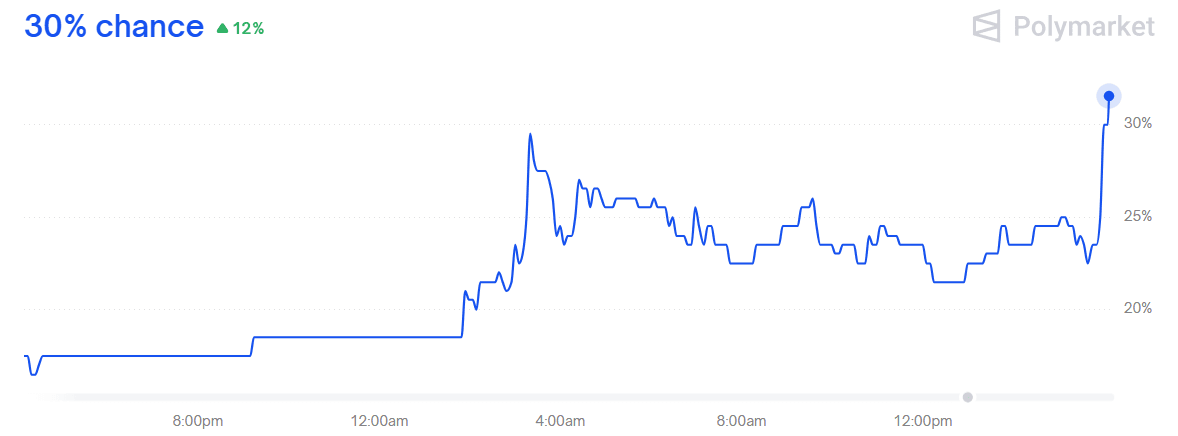Click the tall spike peak before 4:00am
The image size is (1178, 436).
tap(530, 135)
